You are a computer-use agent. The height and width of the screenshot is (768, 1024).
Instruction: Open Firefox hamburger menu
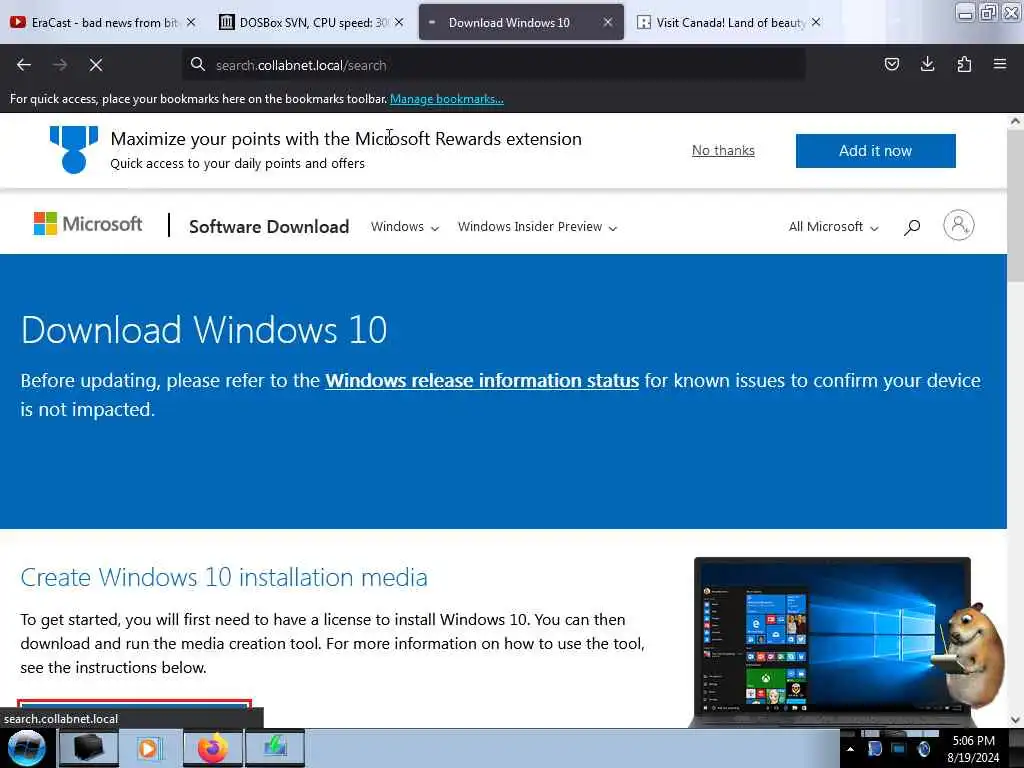[x=1000, y=64]
